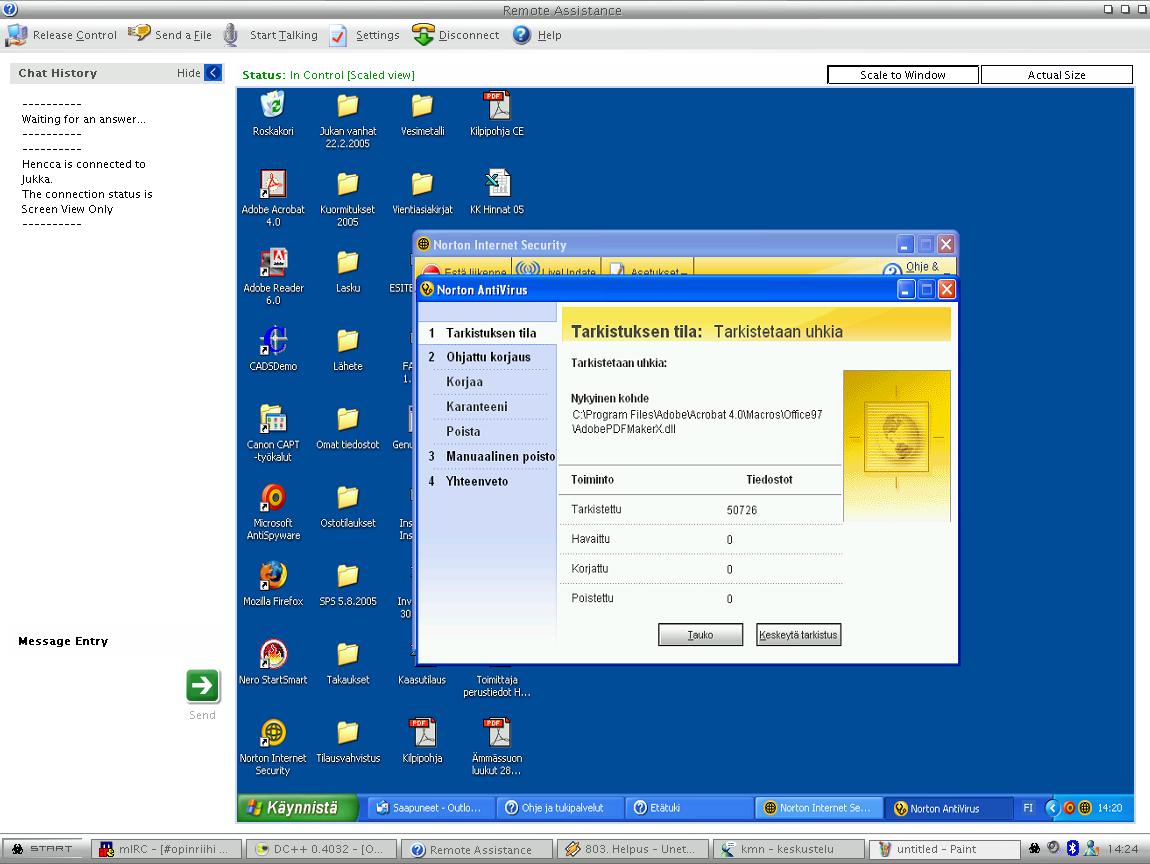Image resolution: width=1150 pixels, height=864 pixels.
Task: Switch to Ohje ja tukipalvelut taskbar item
Action: [560, 808]
